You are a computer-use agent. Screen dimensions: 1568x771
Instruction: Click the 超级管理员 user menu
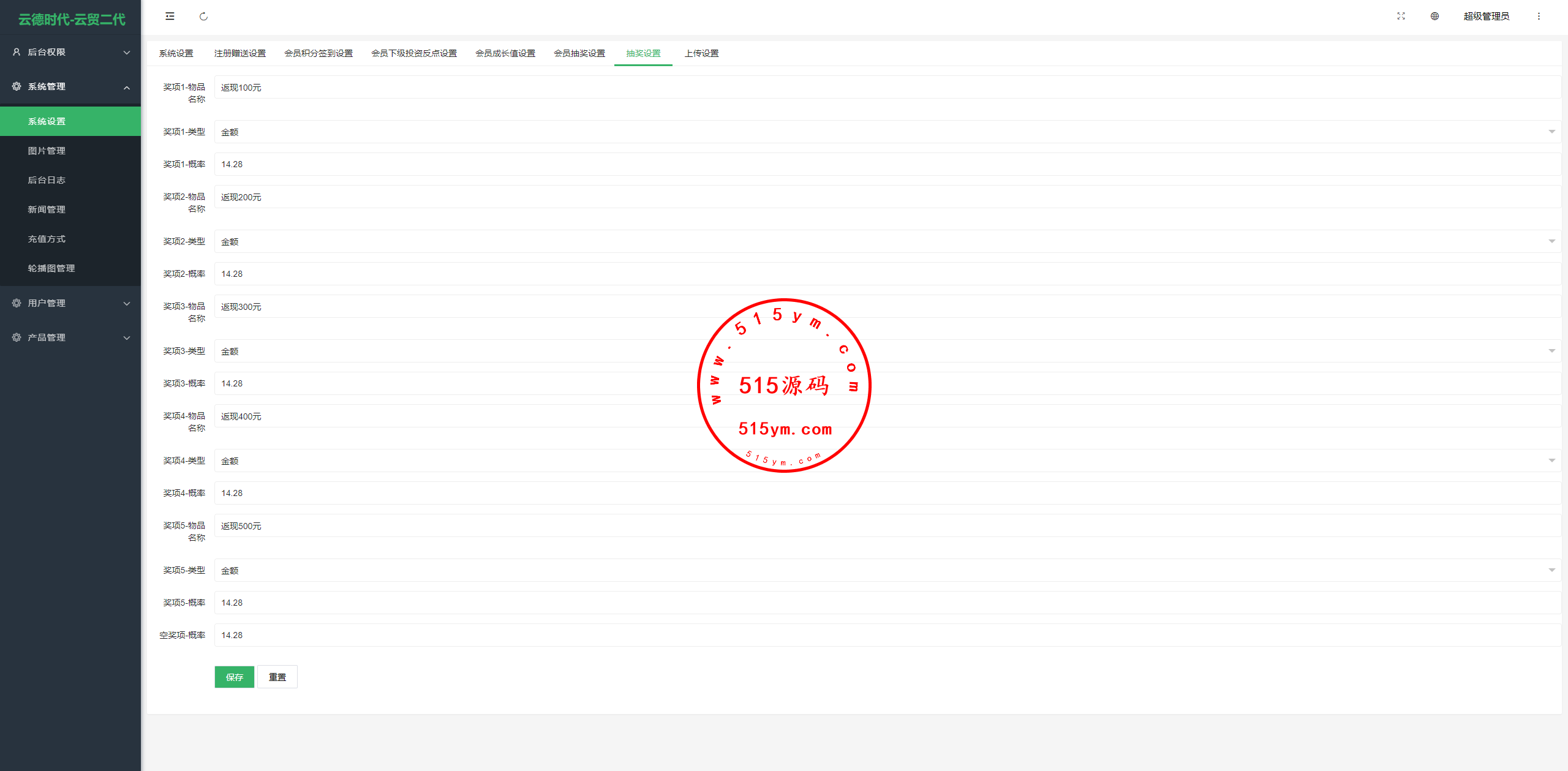pos(1486,17)
